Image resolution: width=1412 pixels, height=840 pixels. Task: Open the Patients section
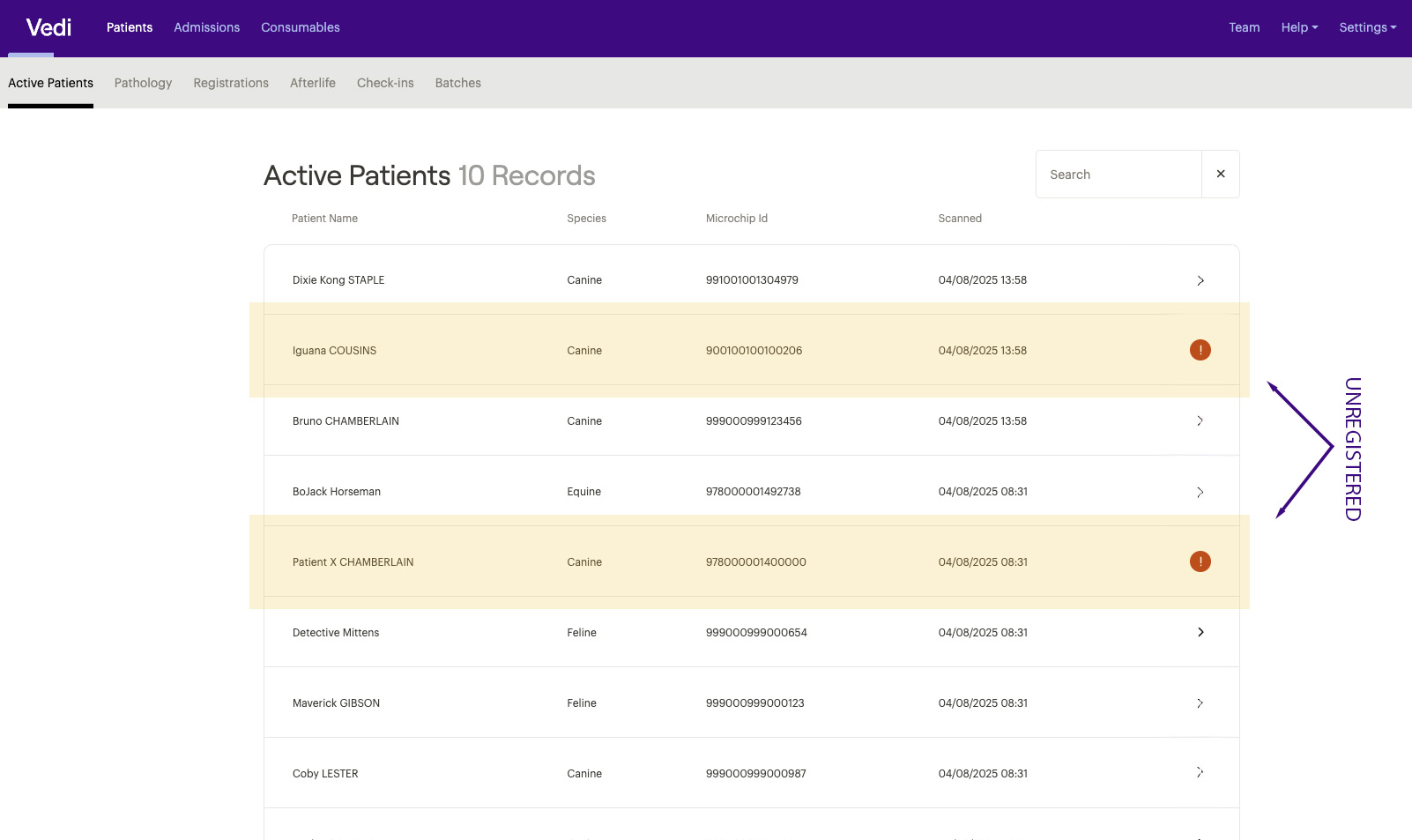130,27
